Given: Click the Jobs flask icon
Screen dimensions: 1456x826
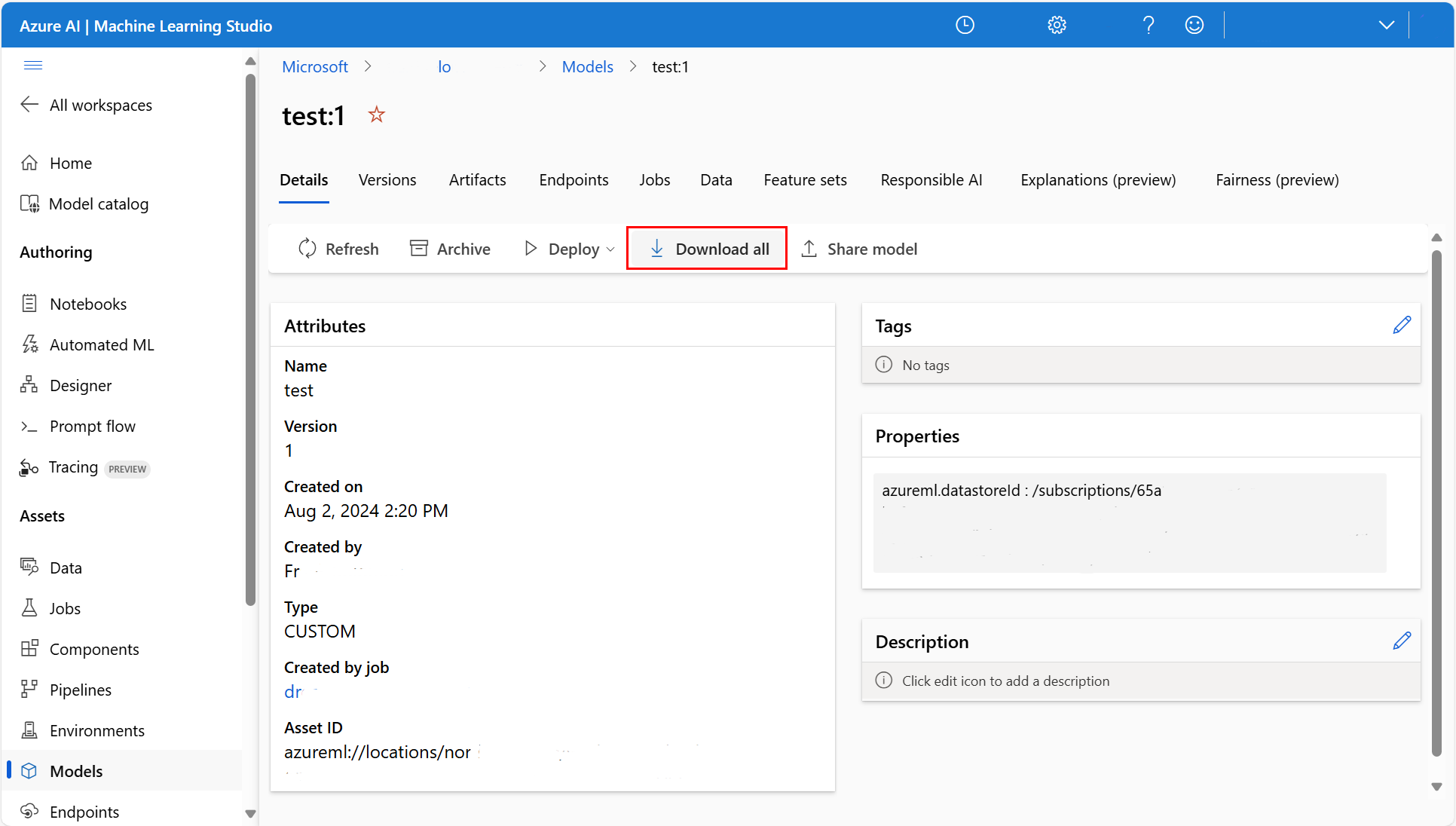Looking at the screenshot, I should point(29,608).
